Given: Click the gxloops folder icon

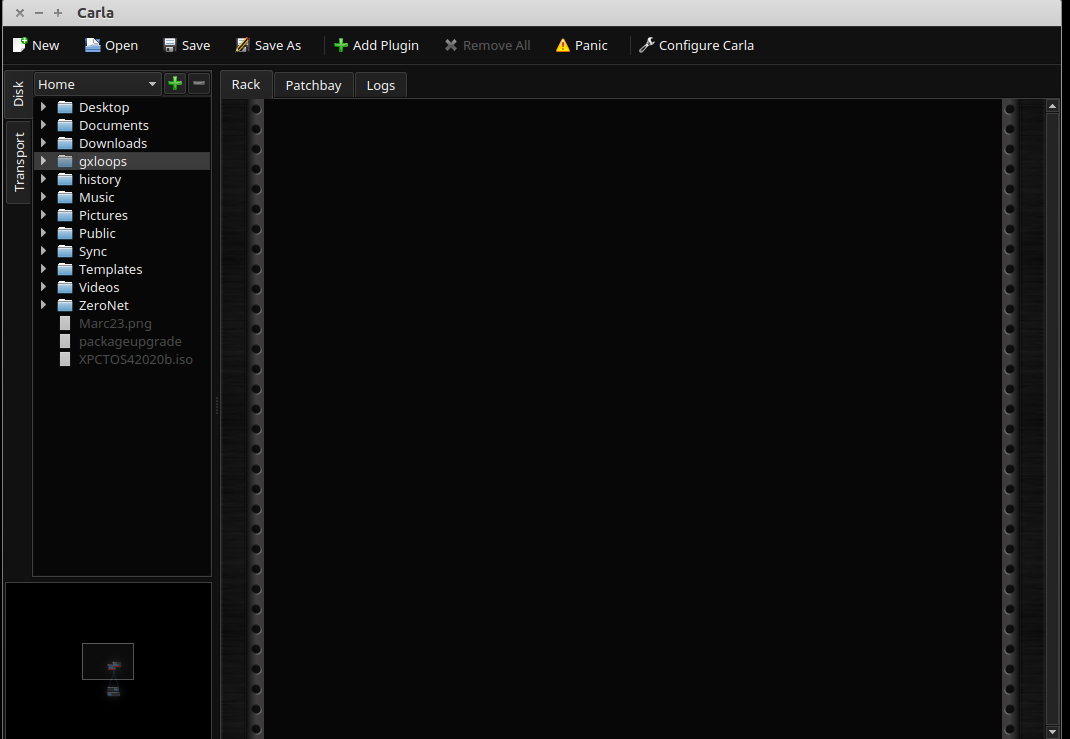Looking at the screenshot, I should (65, 161).
